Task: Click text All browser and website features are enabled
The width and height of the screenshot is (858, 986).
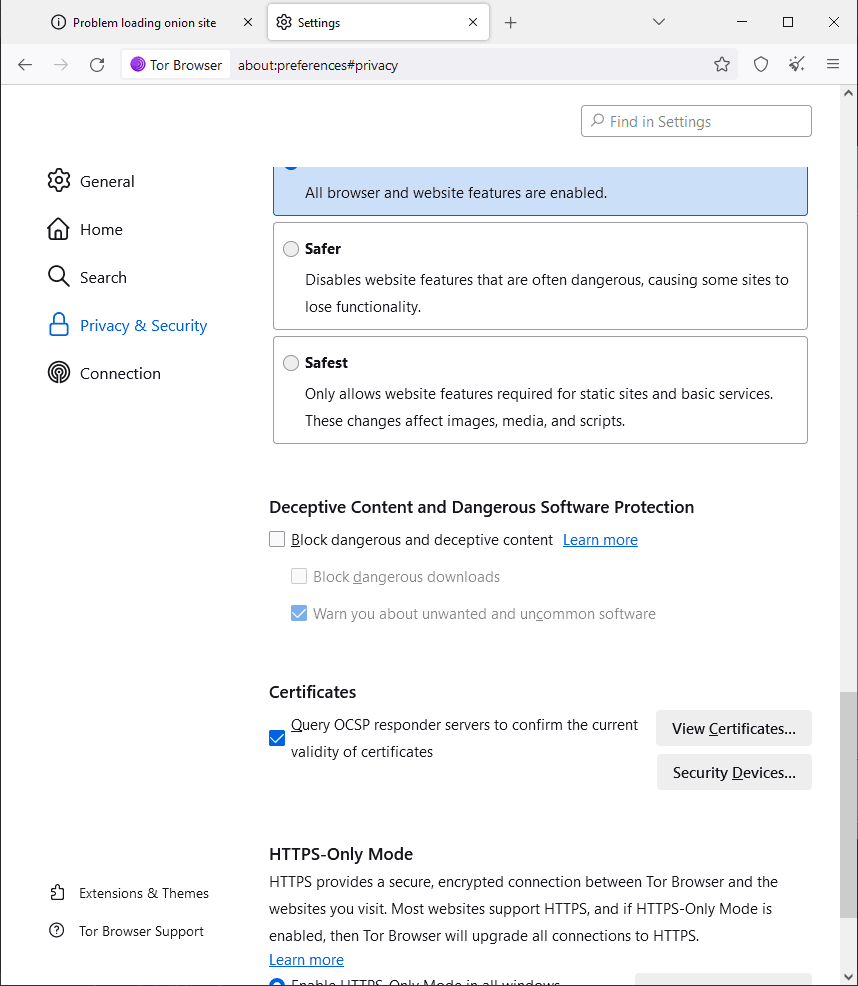Action: tap(456, 192)
